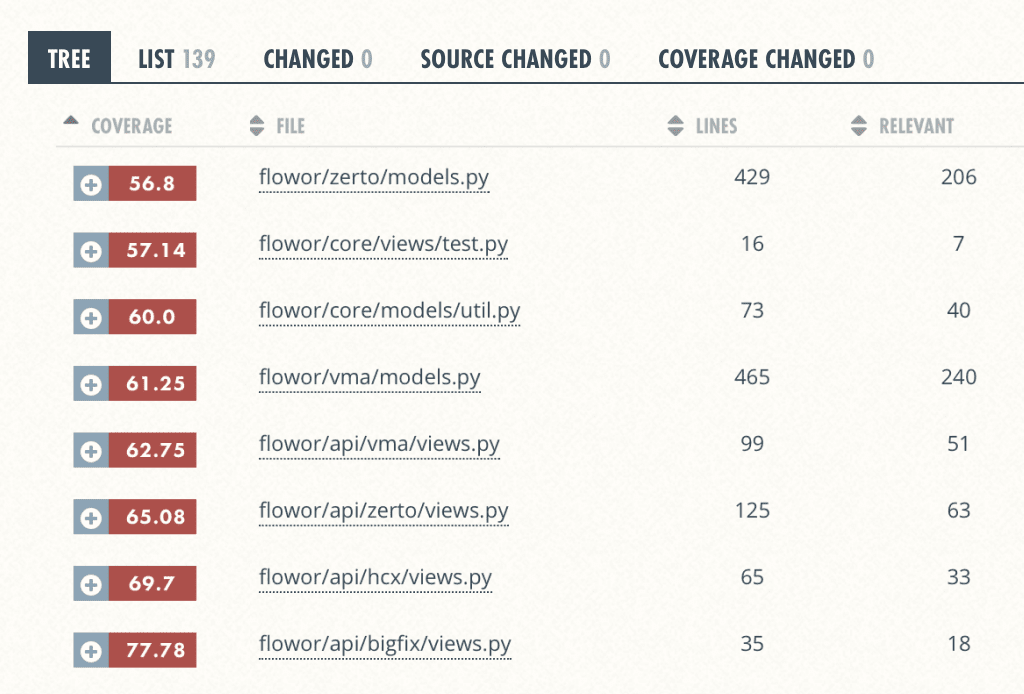Open flowor/zerto/models.py file link
Screen dimensions: 1024x694
374,178
